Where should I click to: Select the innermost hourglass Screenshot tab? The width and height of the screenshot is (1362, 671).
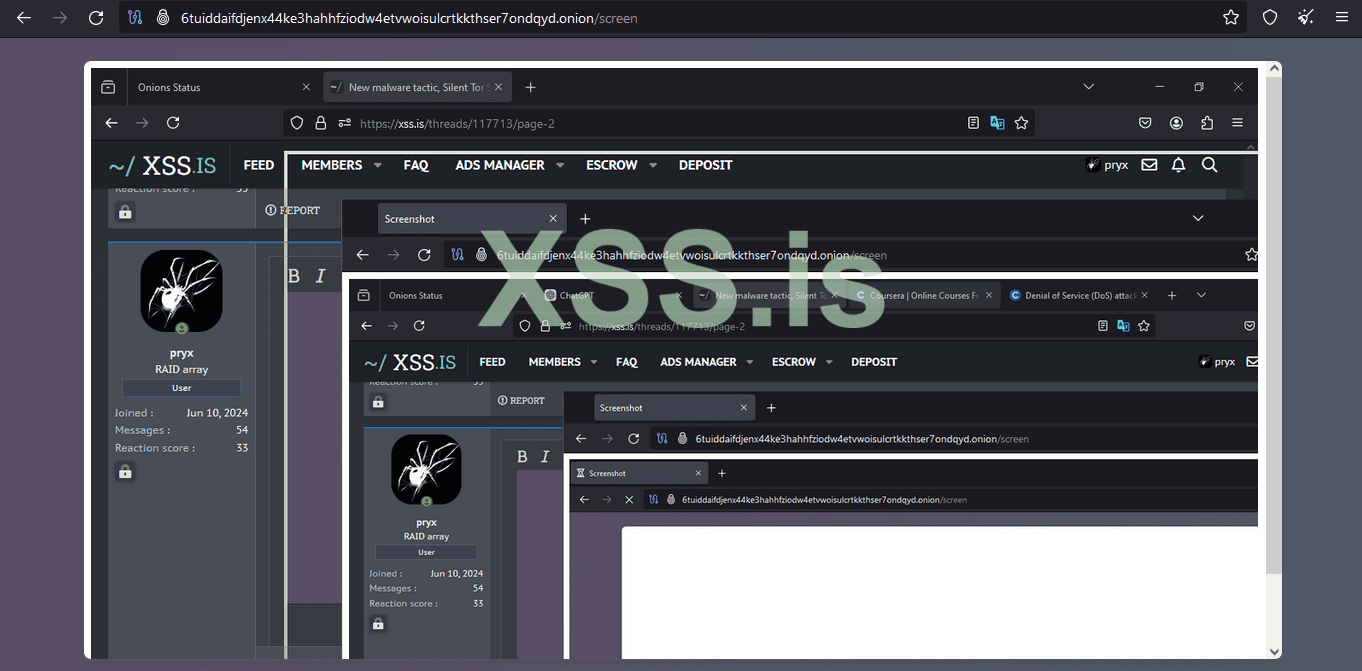640,473
